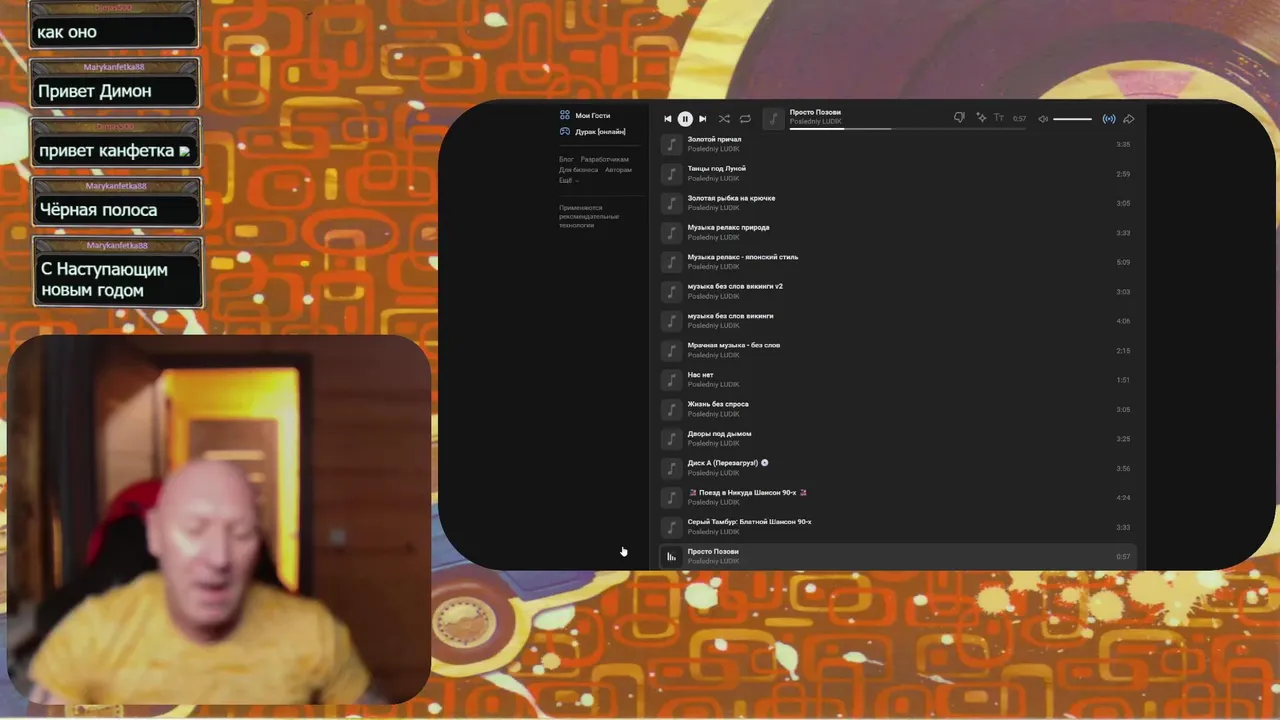Toggle repeat mode
Viewport: 1280px width, 720px height.
pyautogui.click(x=745, y=119)
